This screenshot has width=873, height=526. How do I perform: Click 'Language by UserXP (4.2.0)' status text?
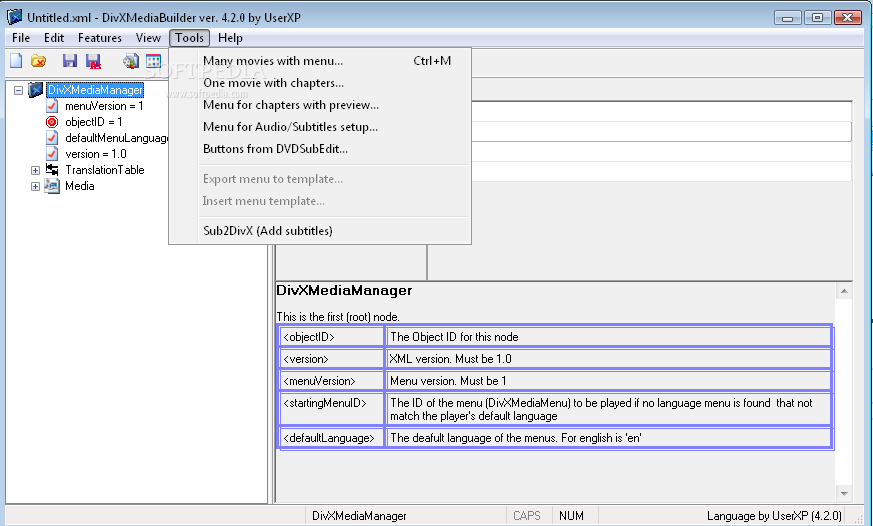[774, 516]
